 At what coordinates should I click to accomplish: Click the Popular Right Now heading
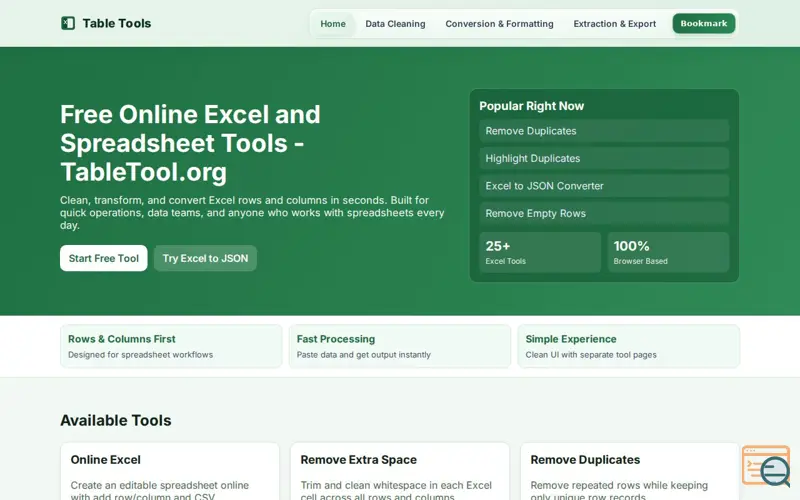(x=531, y=106)
